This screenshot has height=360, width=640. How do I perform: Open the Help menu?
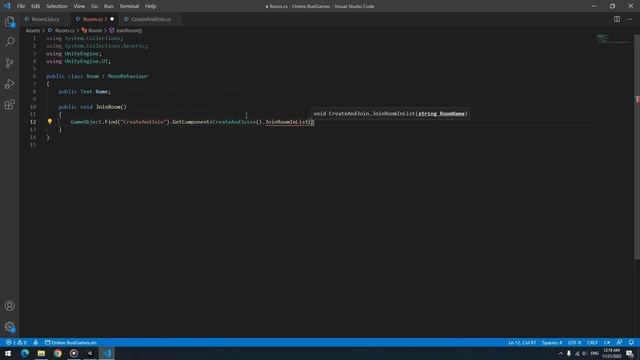pos(151,6)
